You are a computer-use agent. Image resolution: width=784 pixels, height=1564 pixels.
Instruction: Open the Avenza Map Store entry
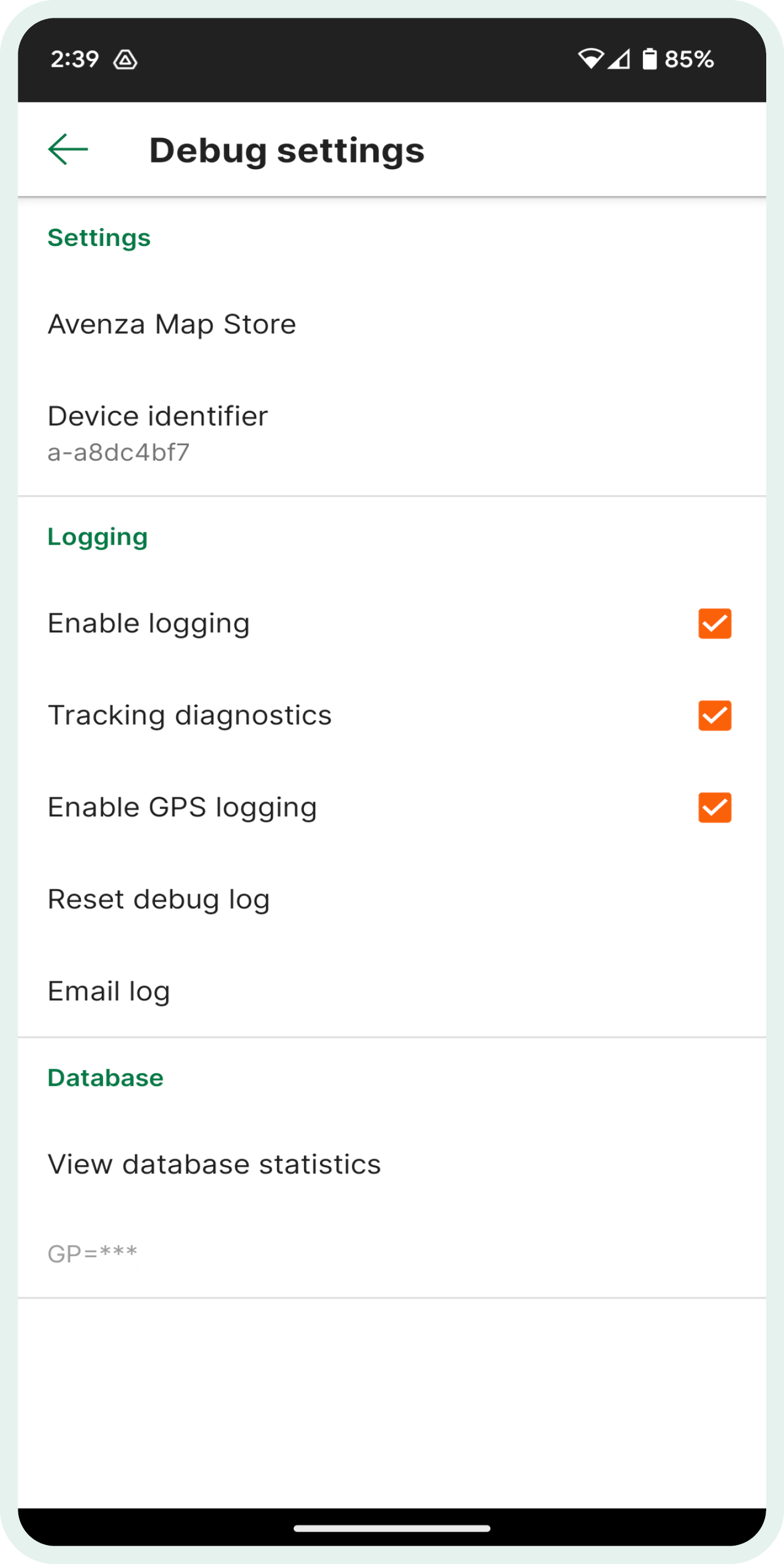pos(172,324)
